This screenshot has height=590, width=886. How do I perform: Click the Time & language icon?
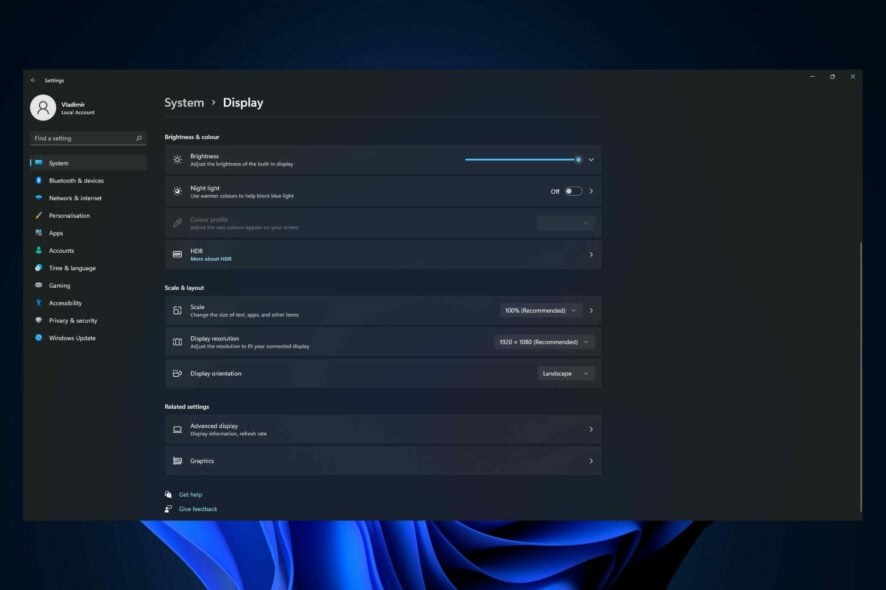pyautogui.click(x=38, y=268)
